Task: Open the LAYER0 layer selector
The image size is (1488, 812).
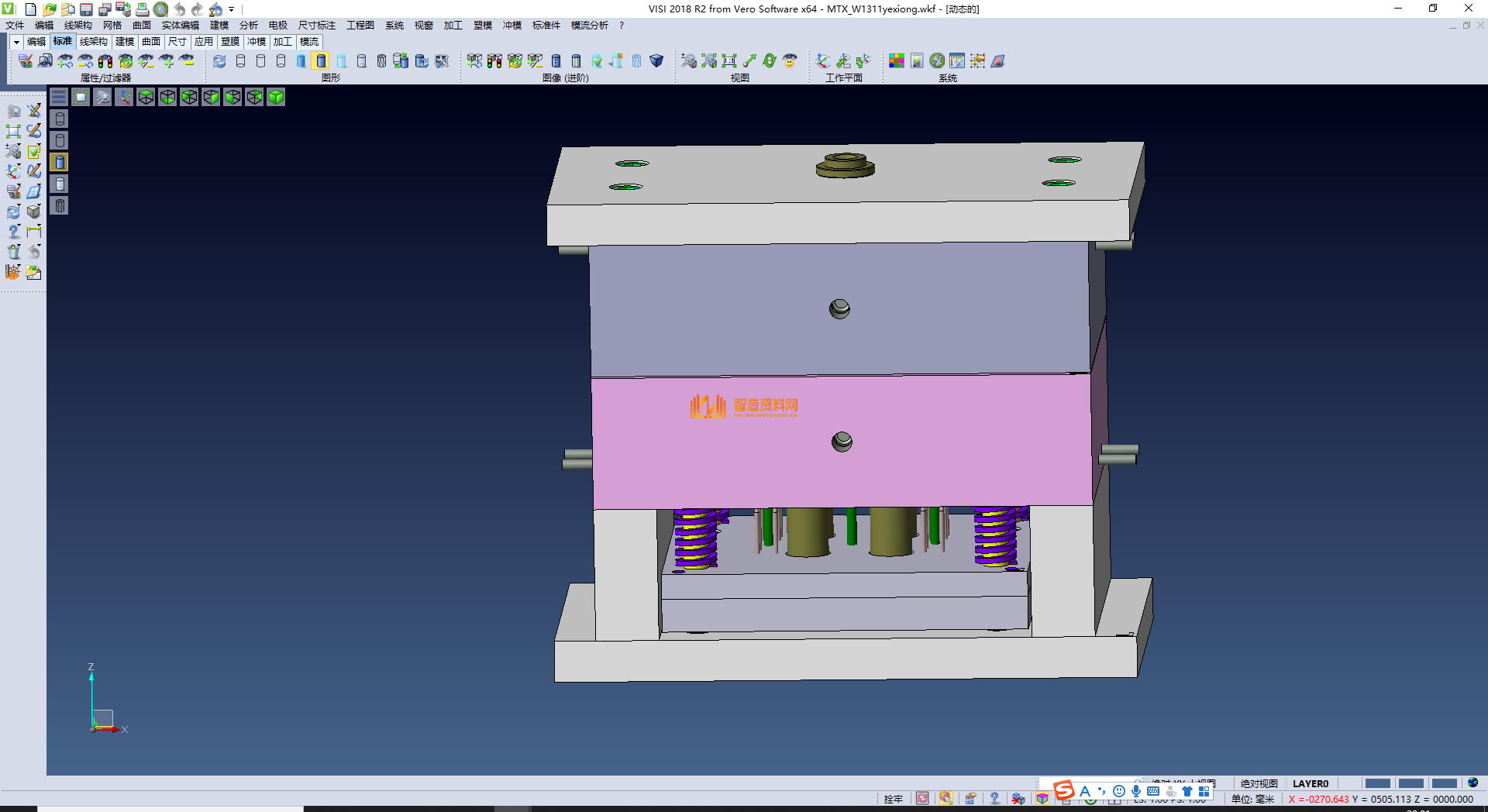Action: 1310,783
